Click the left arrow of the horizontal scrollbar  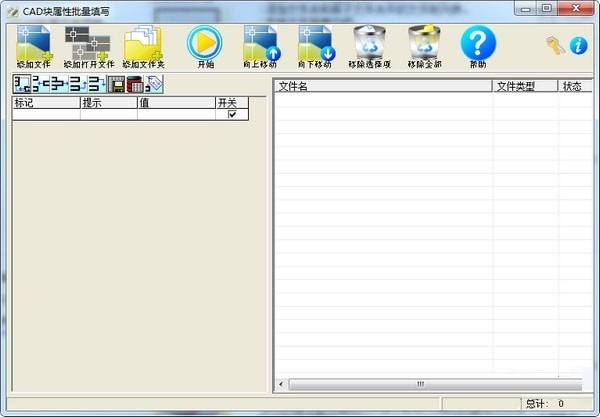(281, 384)
